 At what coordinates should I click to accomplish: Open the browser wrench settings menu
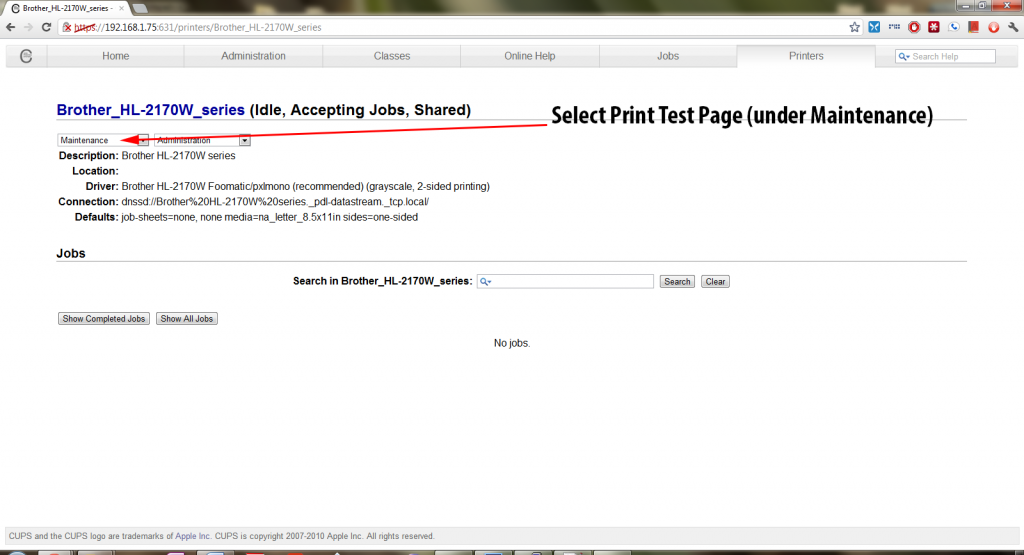pyautogui.click(x=1013, y=27)
